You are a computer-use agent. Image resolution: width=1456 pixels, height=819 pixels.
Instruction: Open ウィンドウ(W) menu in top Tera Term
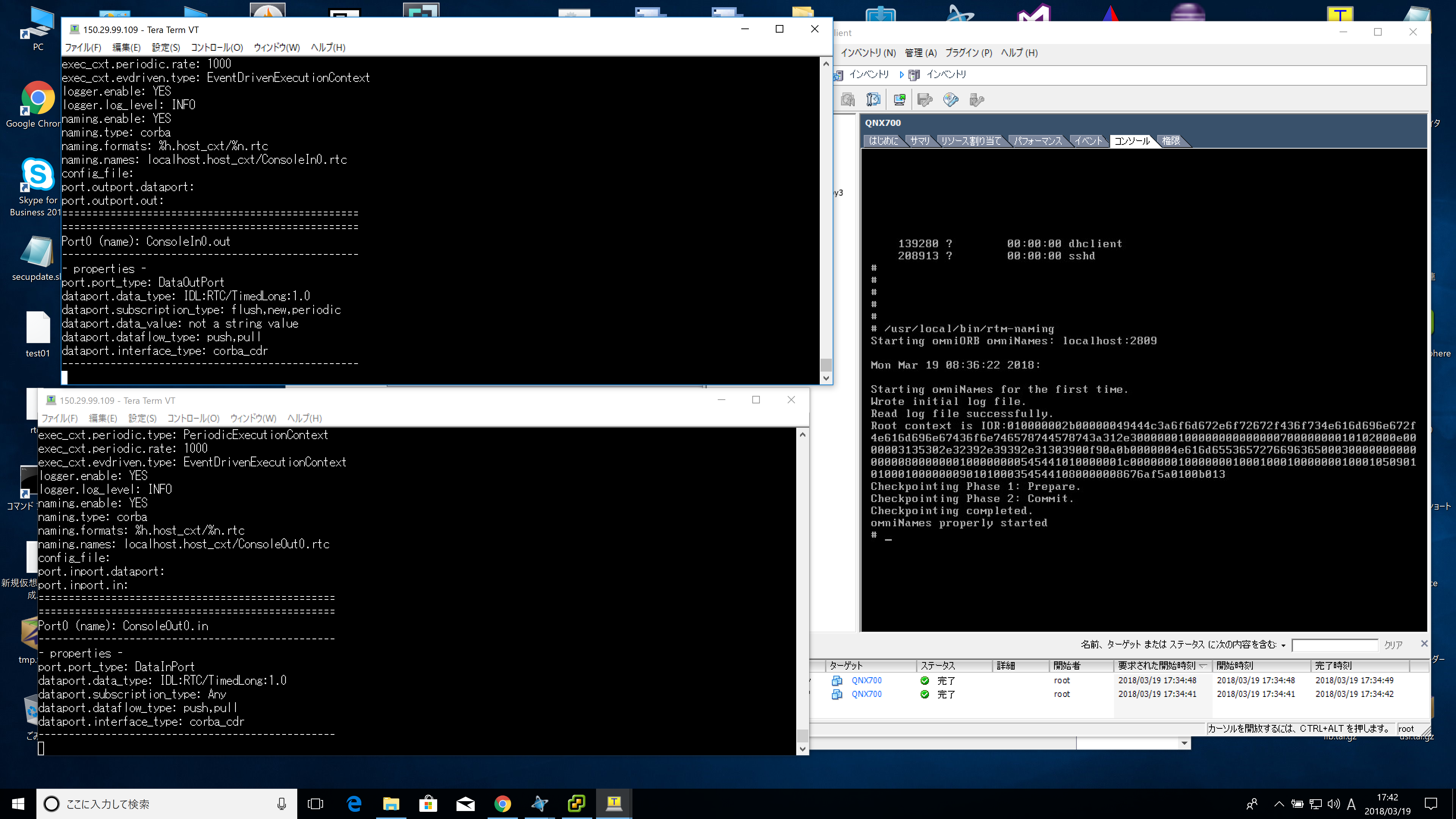[277, 47]
